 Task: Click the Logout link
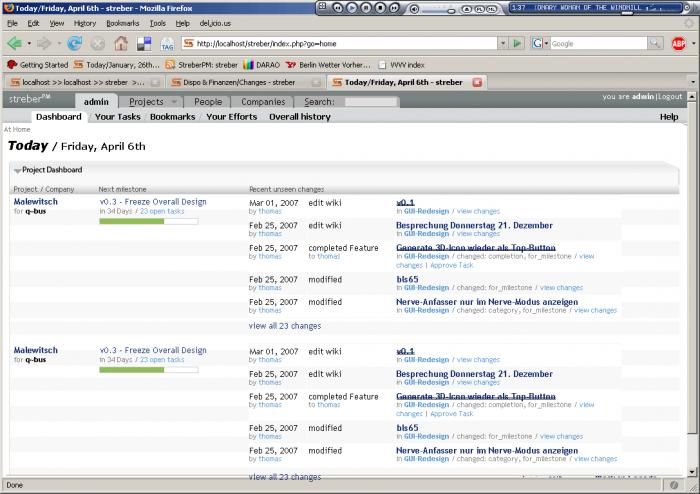670,96
